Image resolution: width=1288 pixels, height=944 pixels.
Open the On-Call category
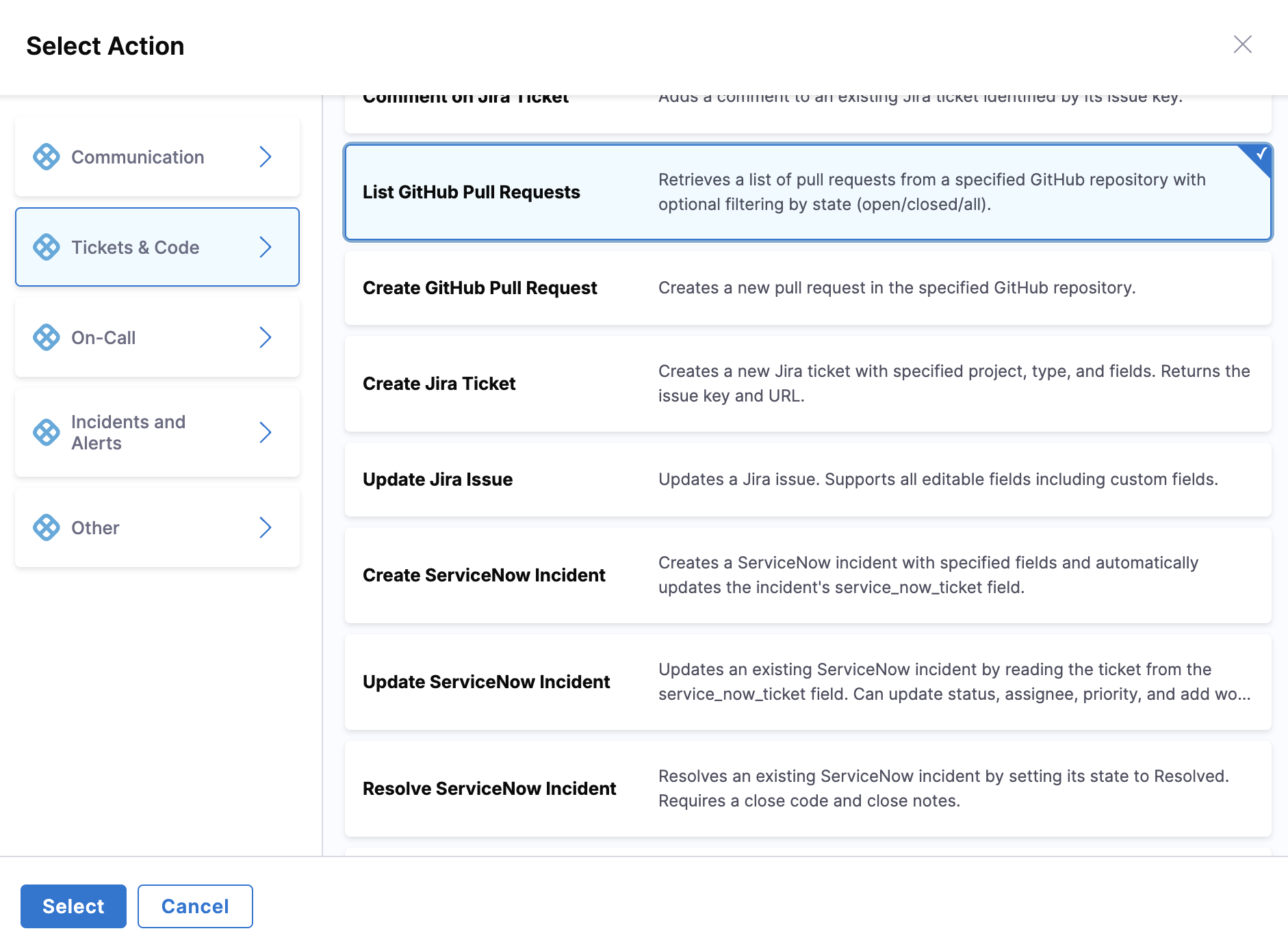tap(157, 337)
